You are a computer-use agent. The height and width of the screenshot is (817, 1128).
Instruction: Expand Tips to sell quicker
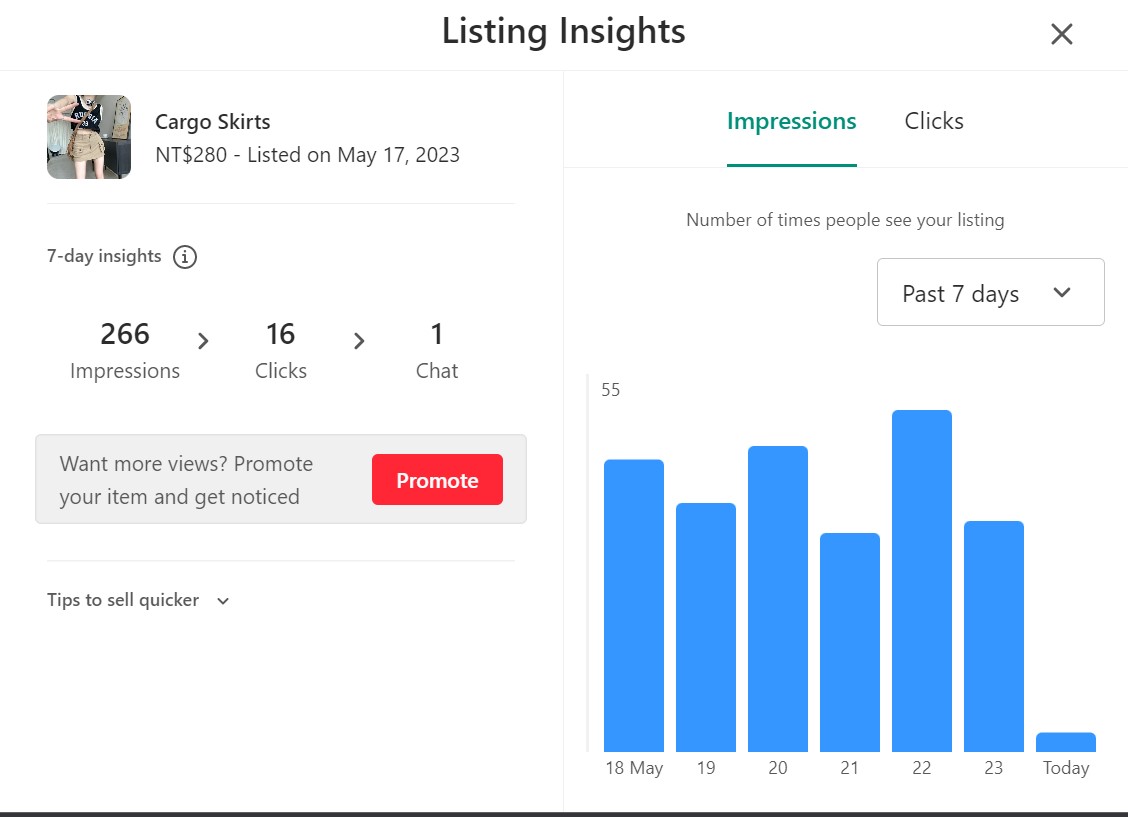coord(138,601)
